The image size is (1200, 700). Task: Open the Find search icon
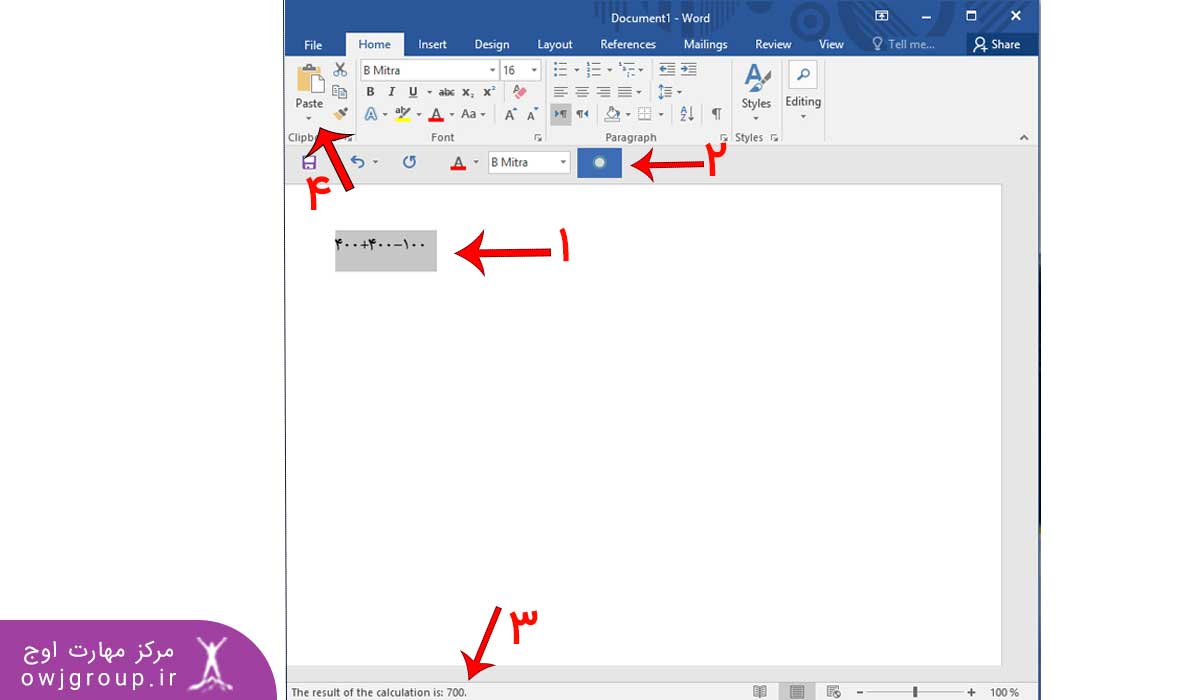803,75
